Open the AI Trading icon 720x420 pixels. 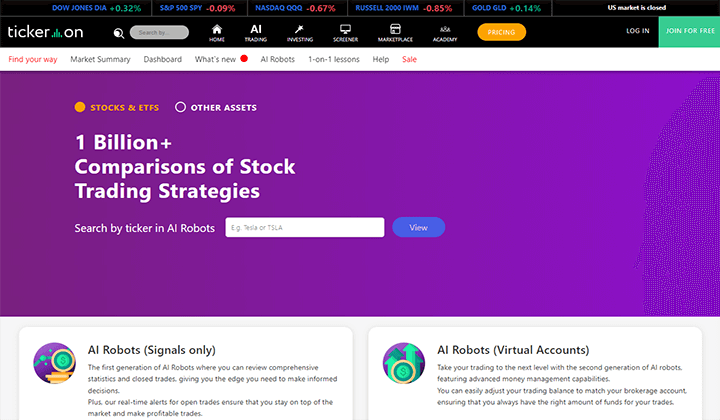coord(256,29)
